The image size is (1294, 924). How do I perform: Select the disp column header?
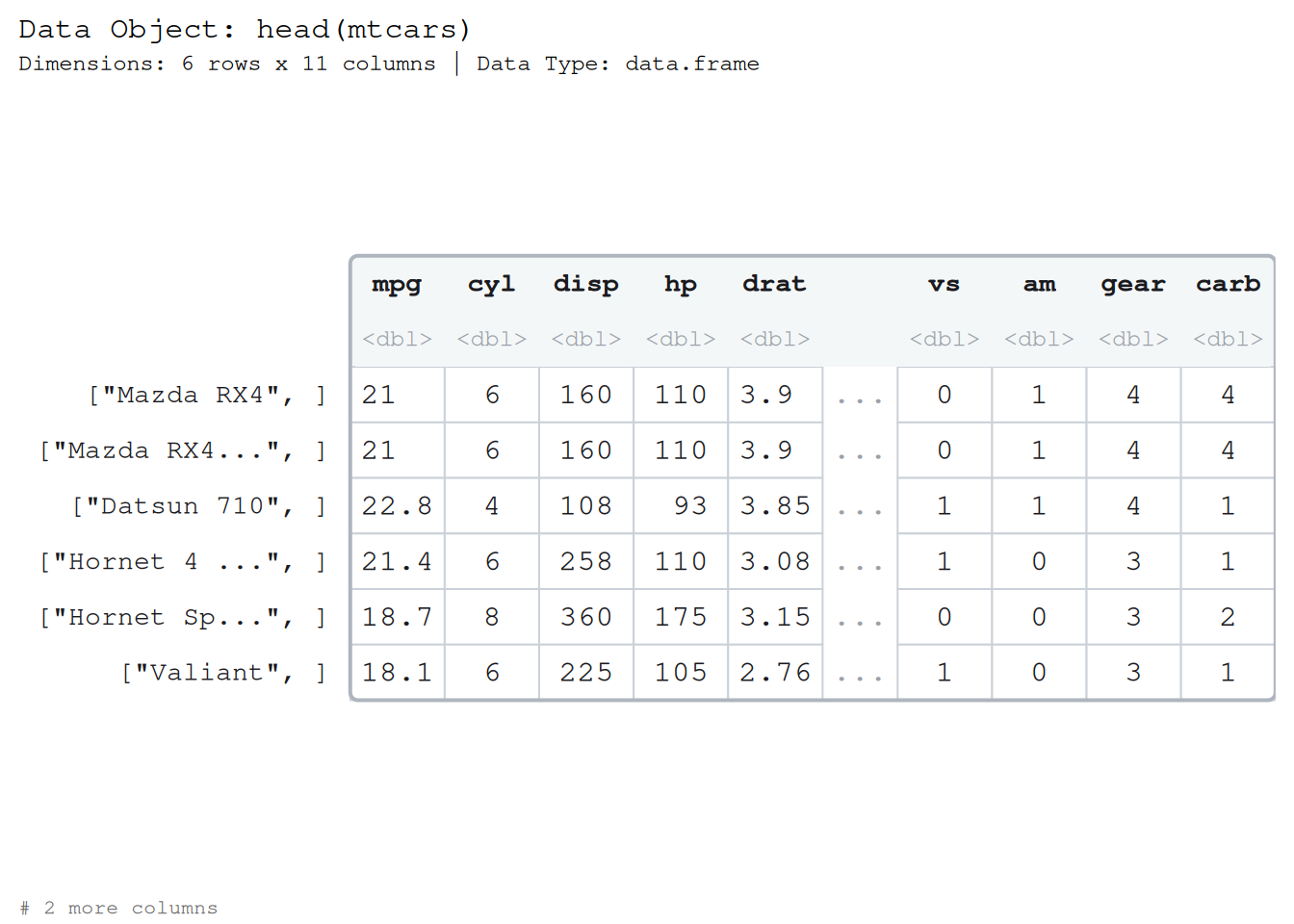585,285
